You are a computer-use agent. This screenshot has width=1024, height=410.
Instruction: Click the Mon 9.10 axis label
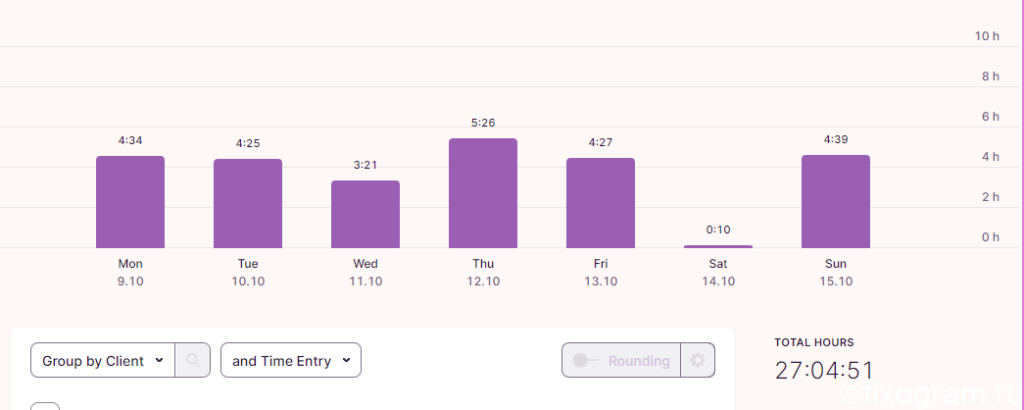(x=131, y=272)
